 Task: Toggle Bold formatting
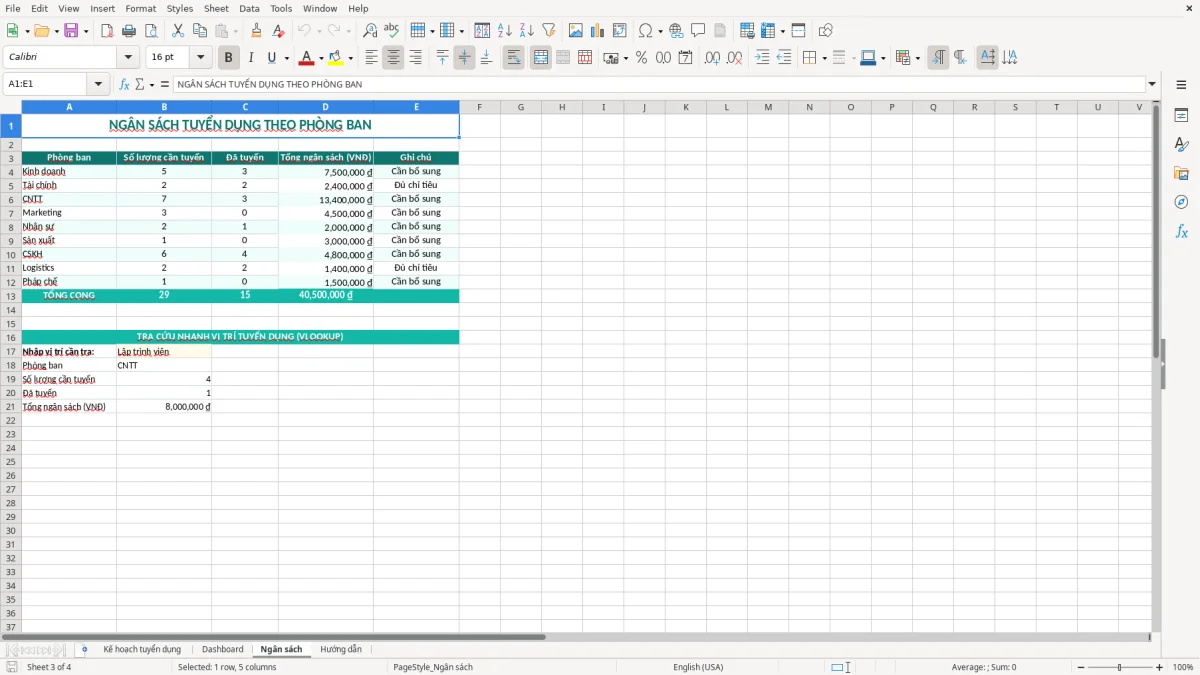[x=229, y=58]
